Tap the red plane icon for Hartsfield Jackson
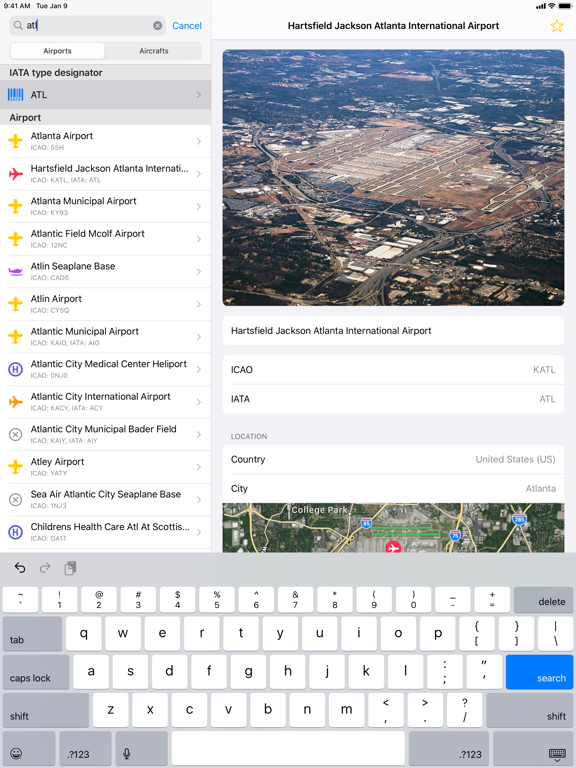Screen dimensions: 576x768 16,174
